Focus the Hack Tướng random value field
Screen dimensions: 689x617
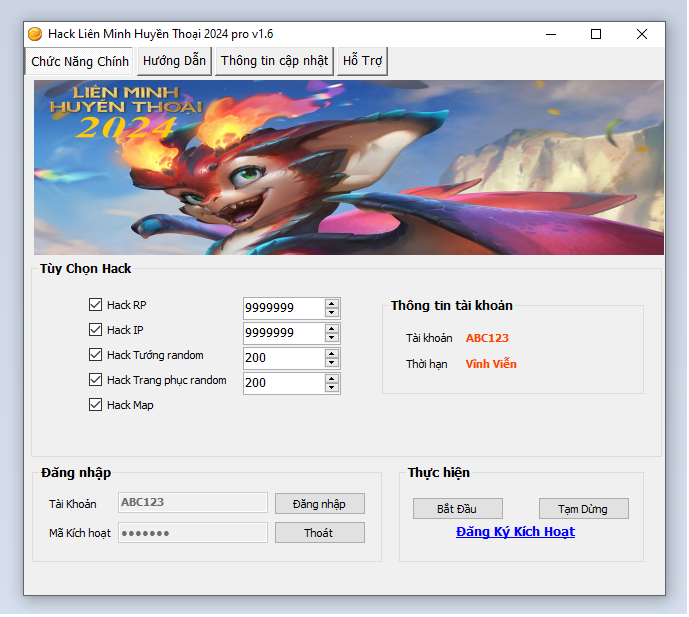284,358
